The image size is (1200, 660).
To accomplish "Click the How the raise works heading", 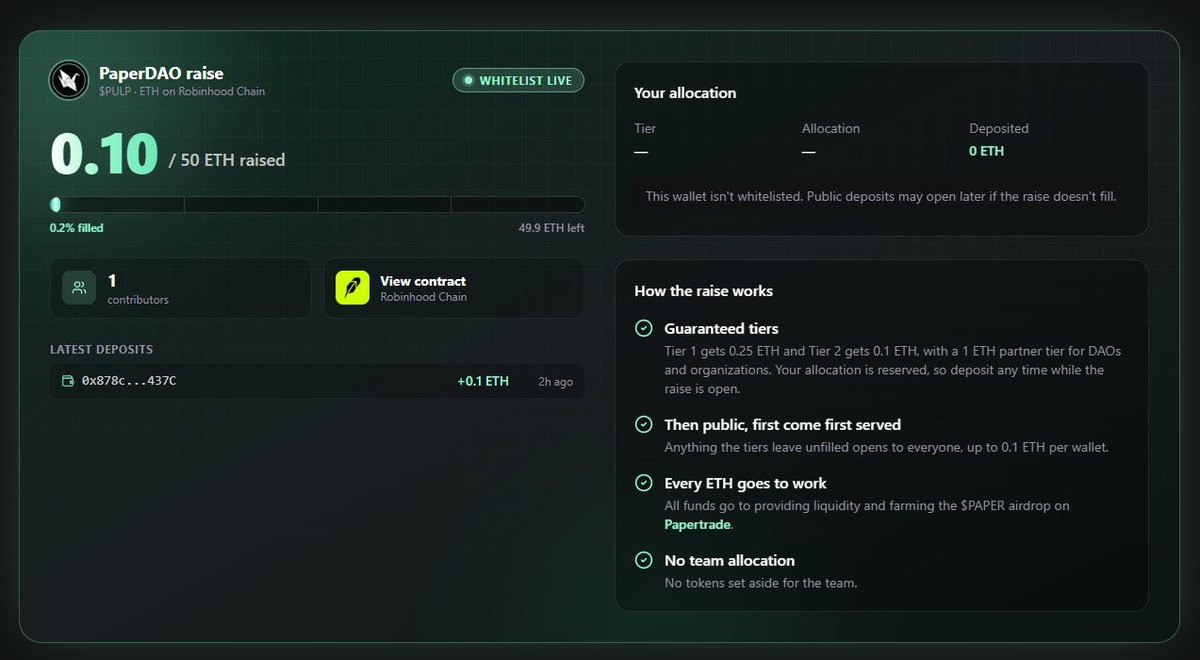I will click(x=704, y=291).
